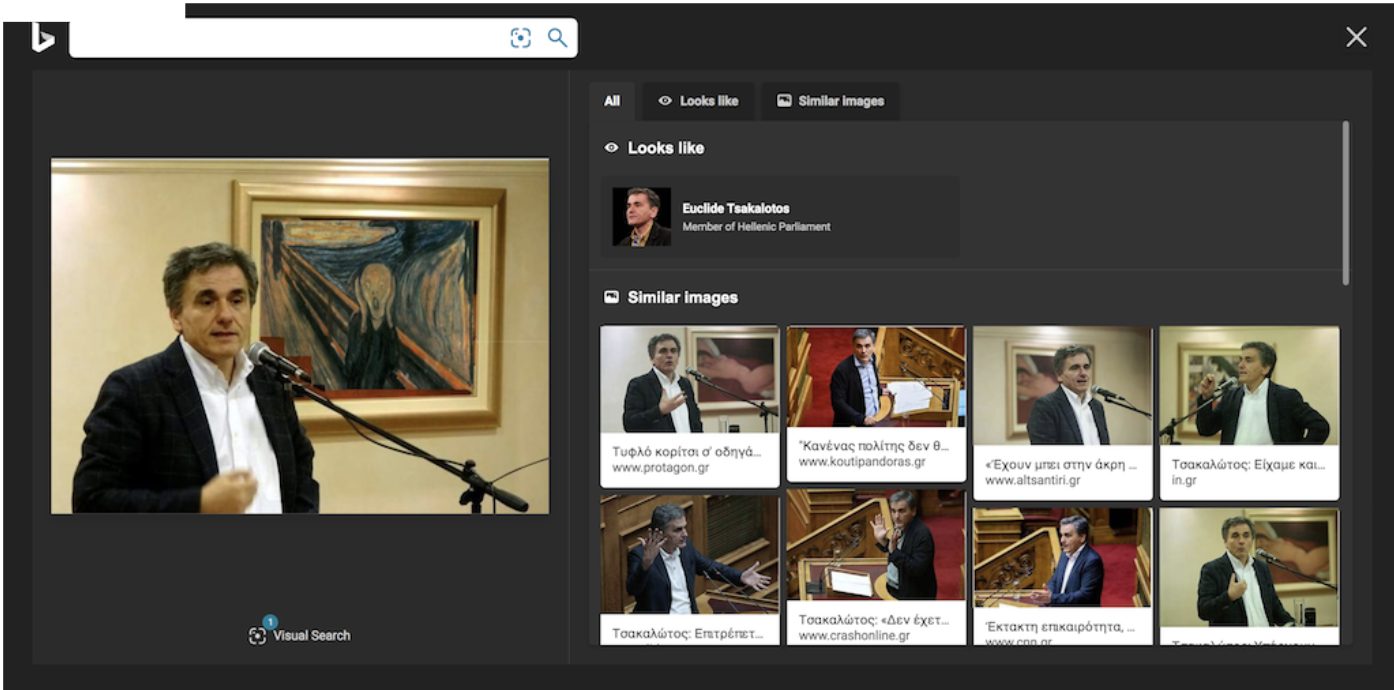Screen dimensions: 1394x690
Task: Select the All tab
Action: tap(612, 101)
